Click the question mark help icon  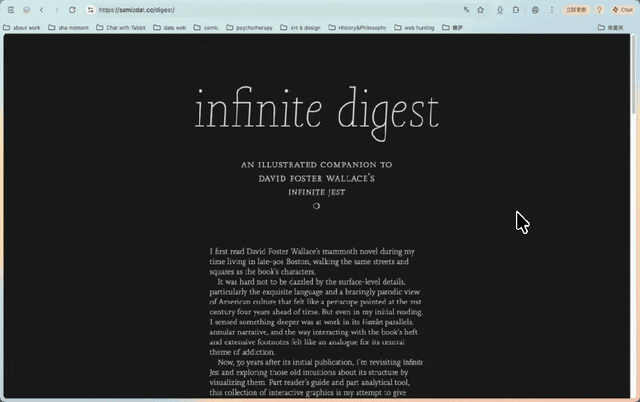pos(599,10)
